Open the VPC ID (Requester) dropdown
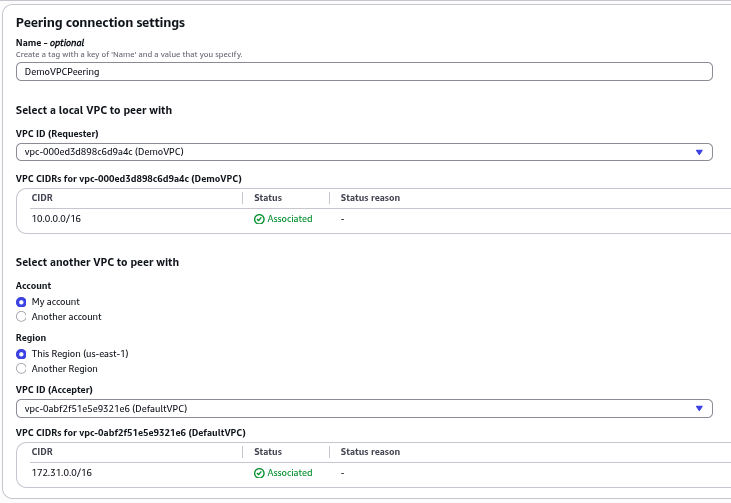This screenshot has width=731, height=503. tap(364, 152)
